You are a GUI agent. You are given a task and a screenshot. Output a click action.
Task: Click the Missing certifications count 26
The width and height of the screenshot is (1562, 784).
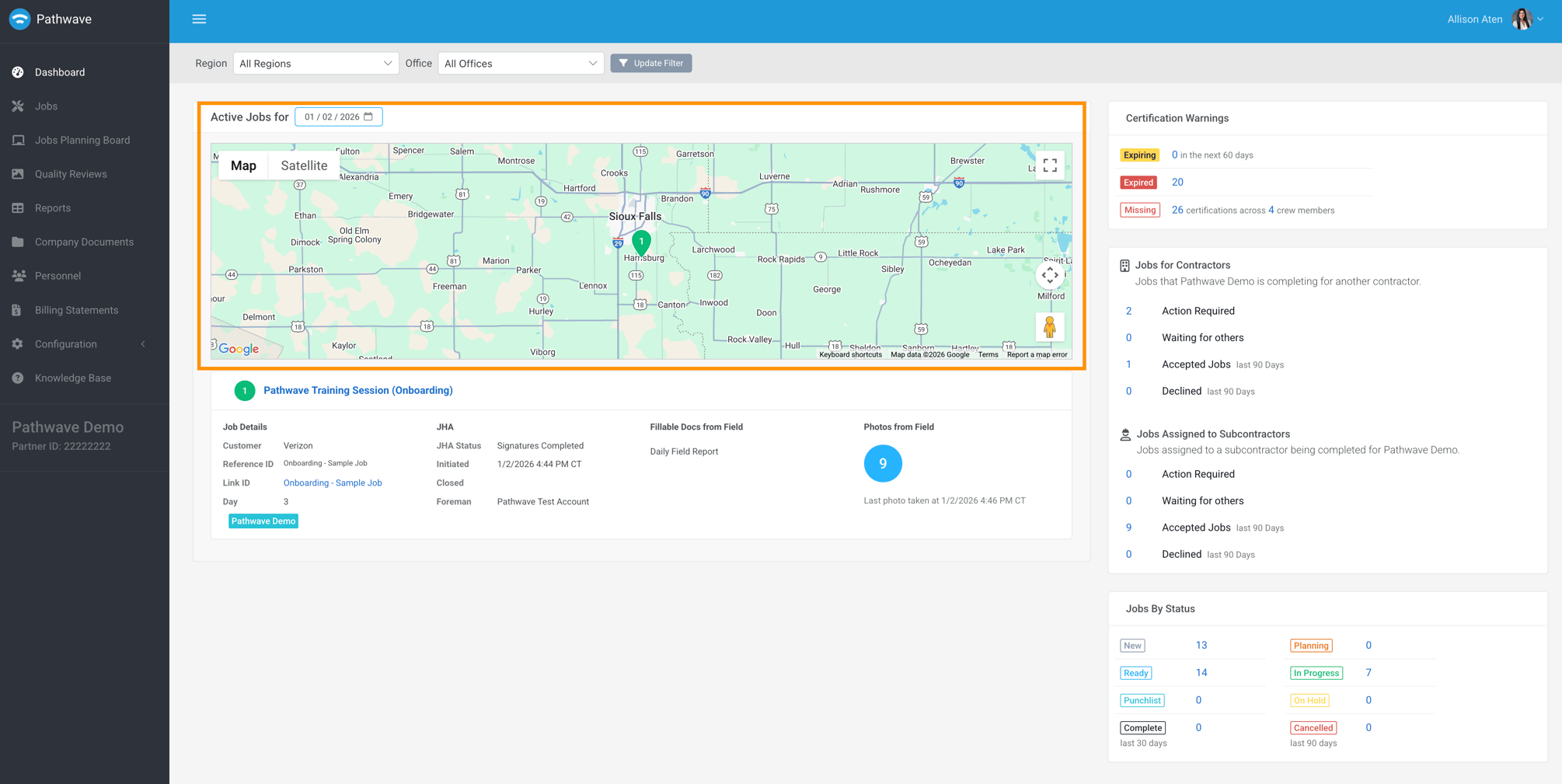[x=1177, y=210]
